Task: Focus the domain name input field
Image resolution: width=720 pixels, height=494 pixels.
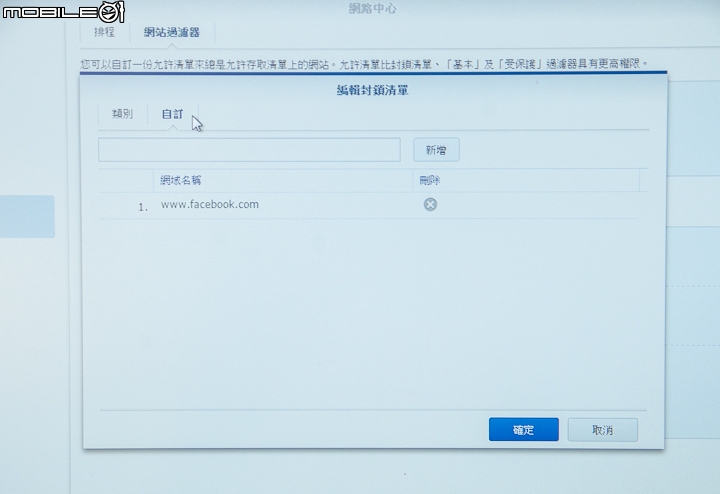Action: pos(249,150)
